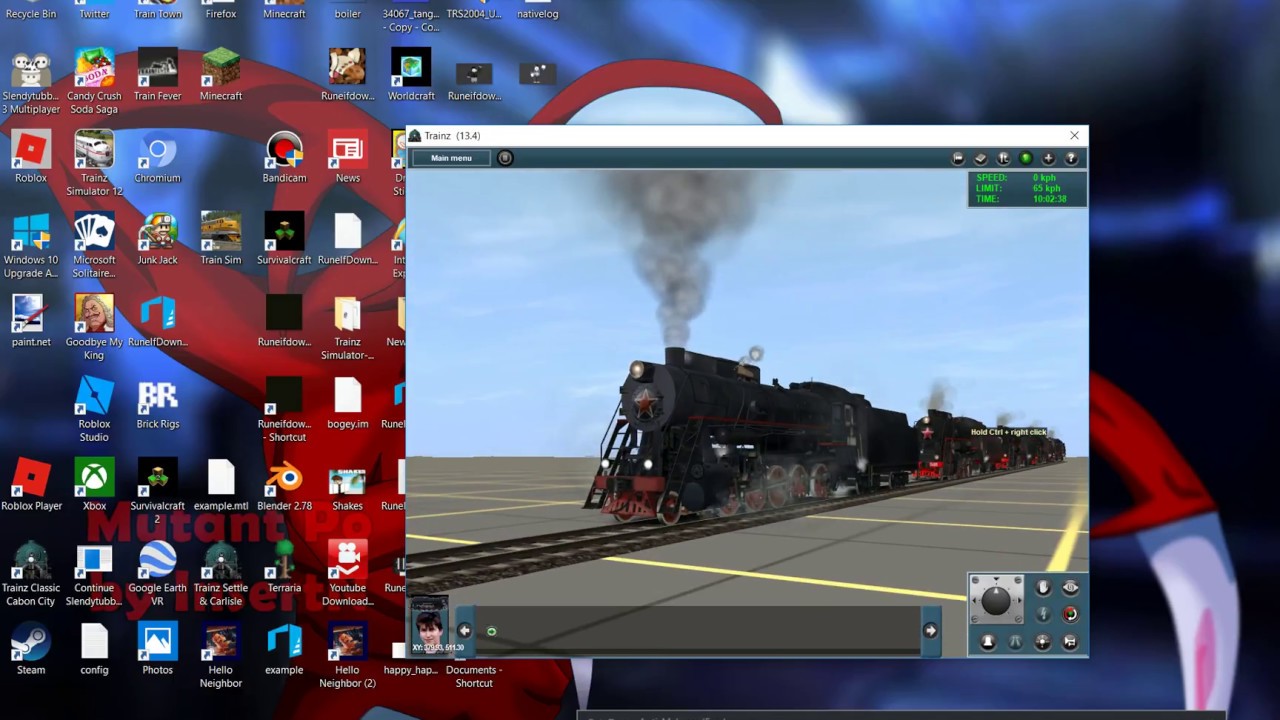Viewport: 1280px width, 720px height.
Task: Click the round pause button beside Main menu
Action: [x=505, y=158]
